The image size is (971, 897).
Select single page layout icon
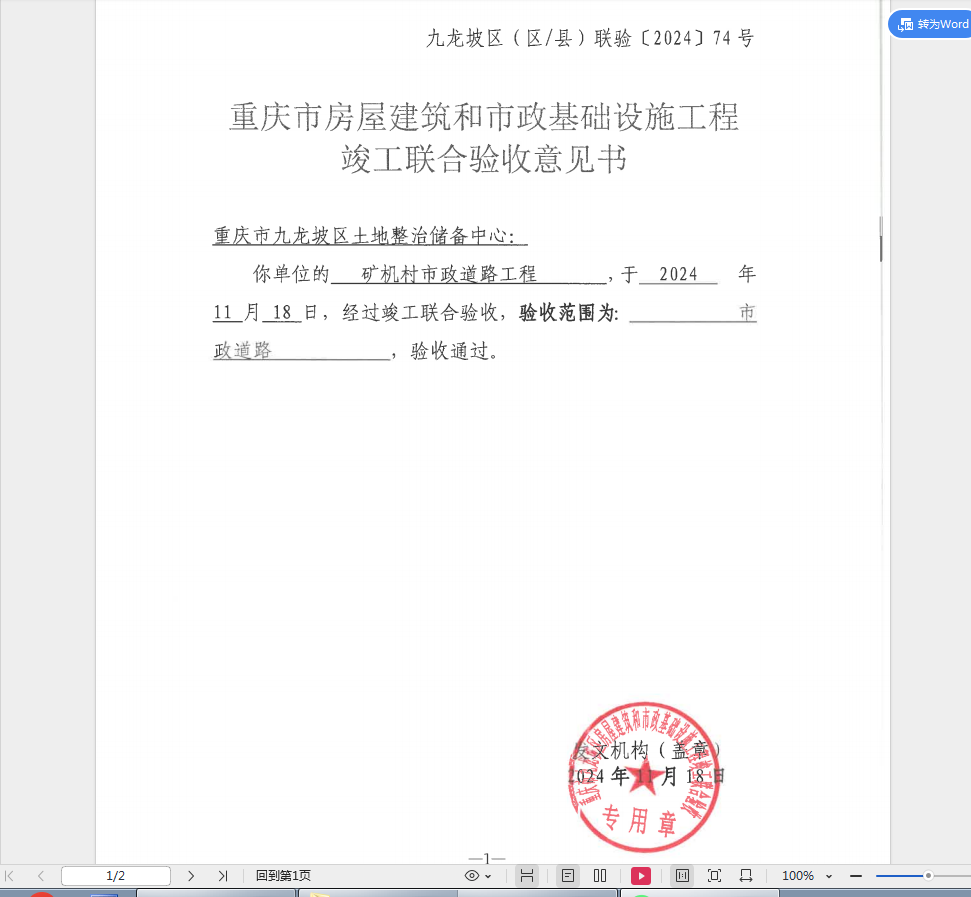[568, 875]
